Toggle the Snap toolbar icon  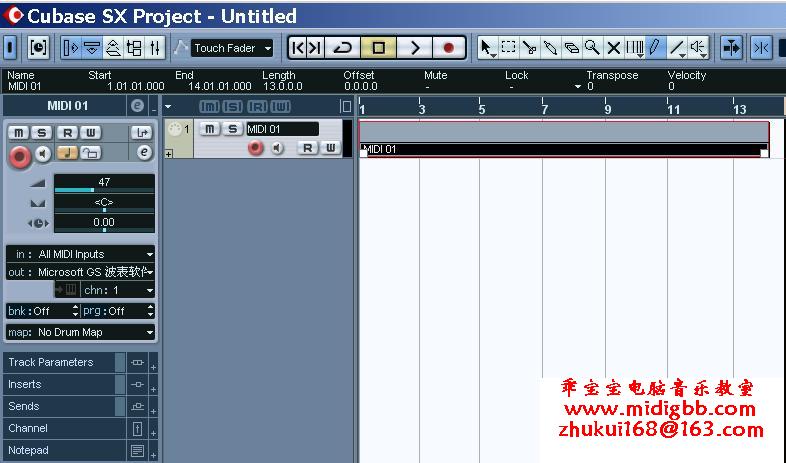pos(761,48)
